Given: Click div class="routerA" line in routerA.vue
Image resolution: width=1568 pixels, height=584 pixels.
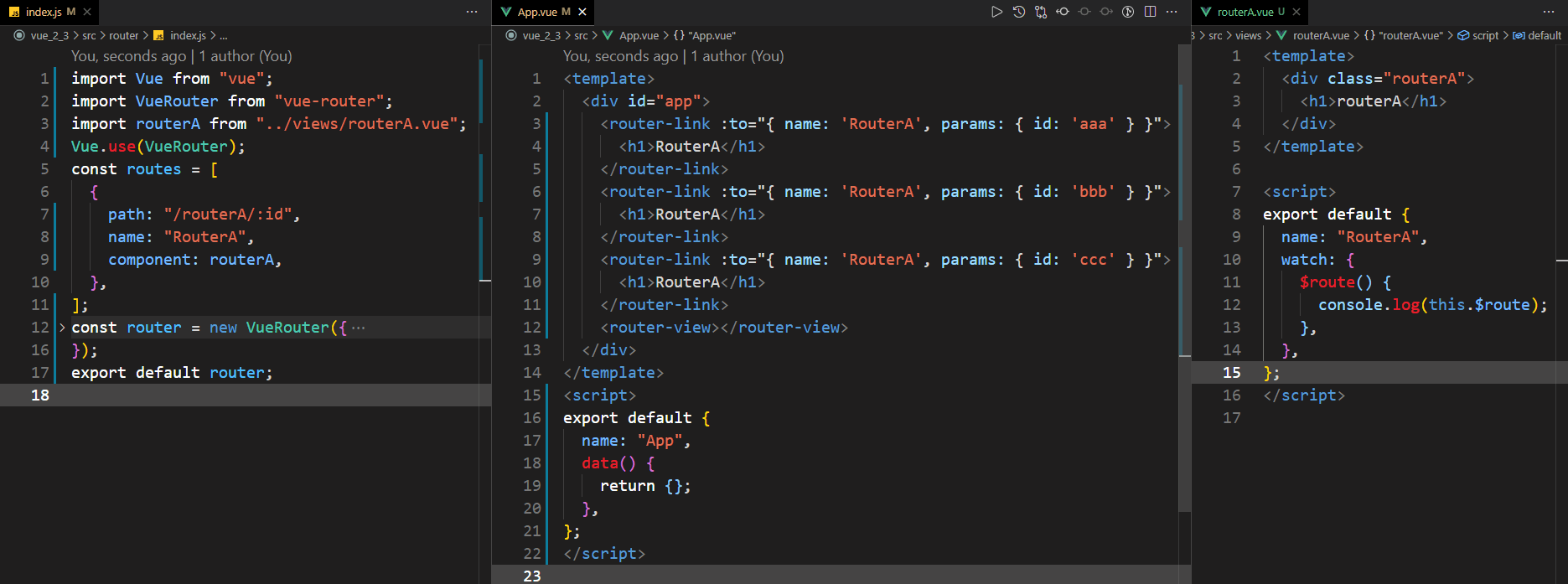Looking at the screenshot, I should pyautogui.click(x=1378, y=79).
